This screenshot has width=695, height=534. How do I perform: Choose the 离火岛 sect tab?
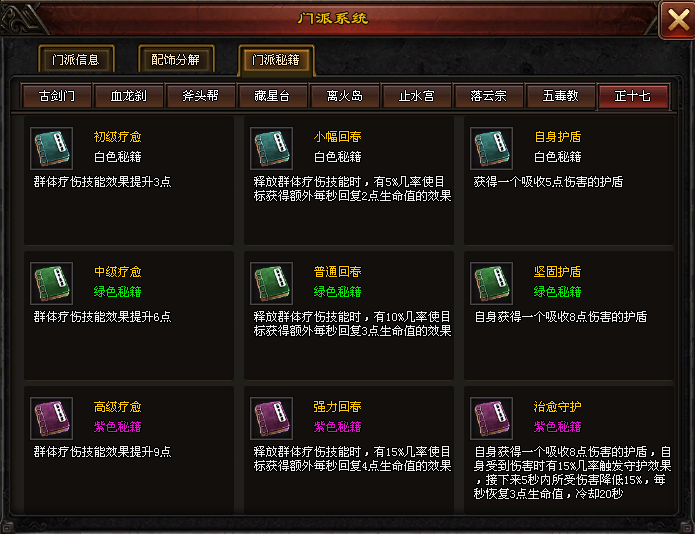coord(345,96)
